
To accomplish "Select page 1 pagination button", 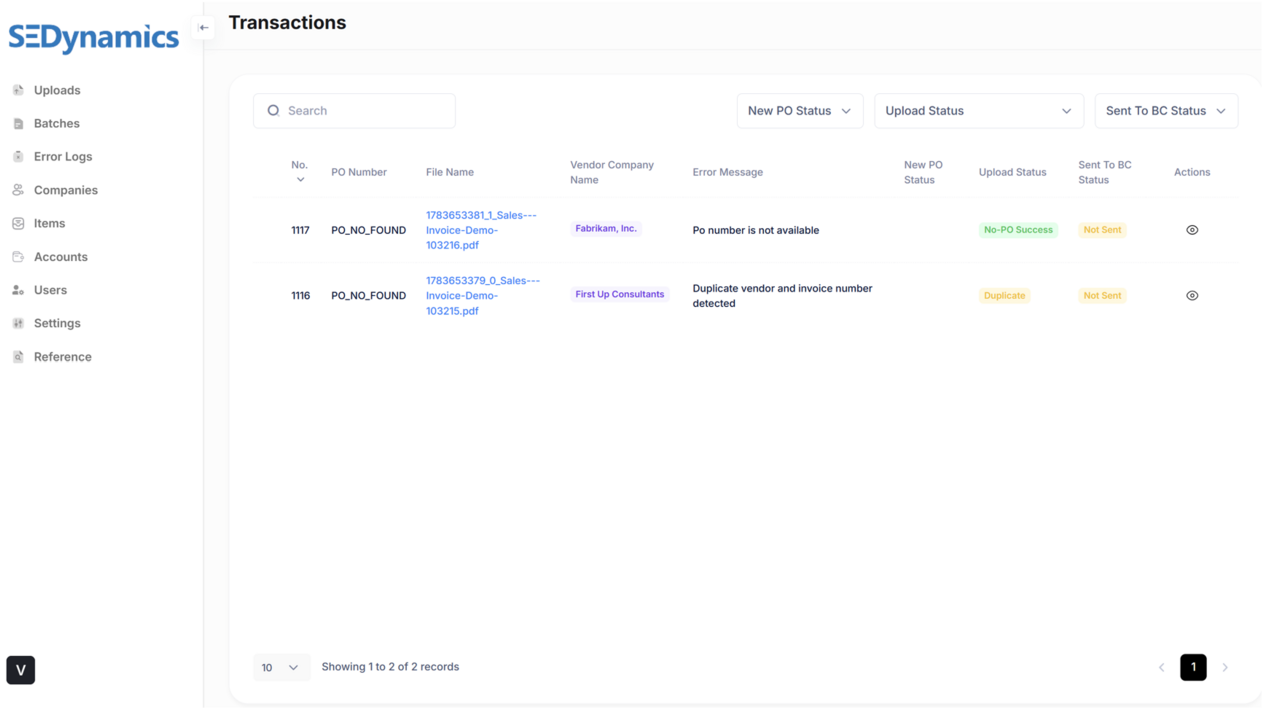I will click(x=1193, y=667).
